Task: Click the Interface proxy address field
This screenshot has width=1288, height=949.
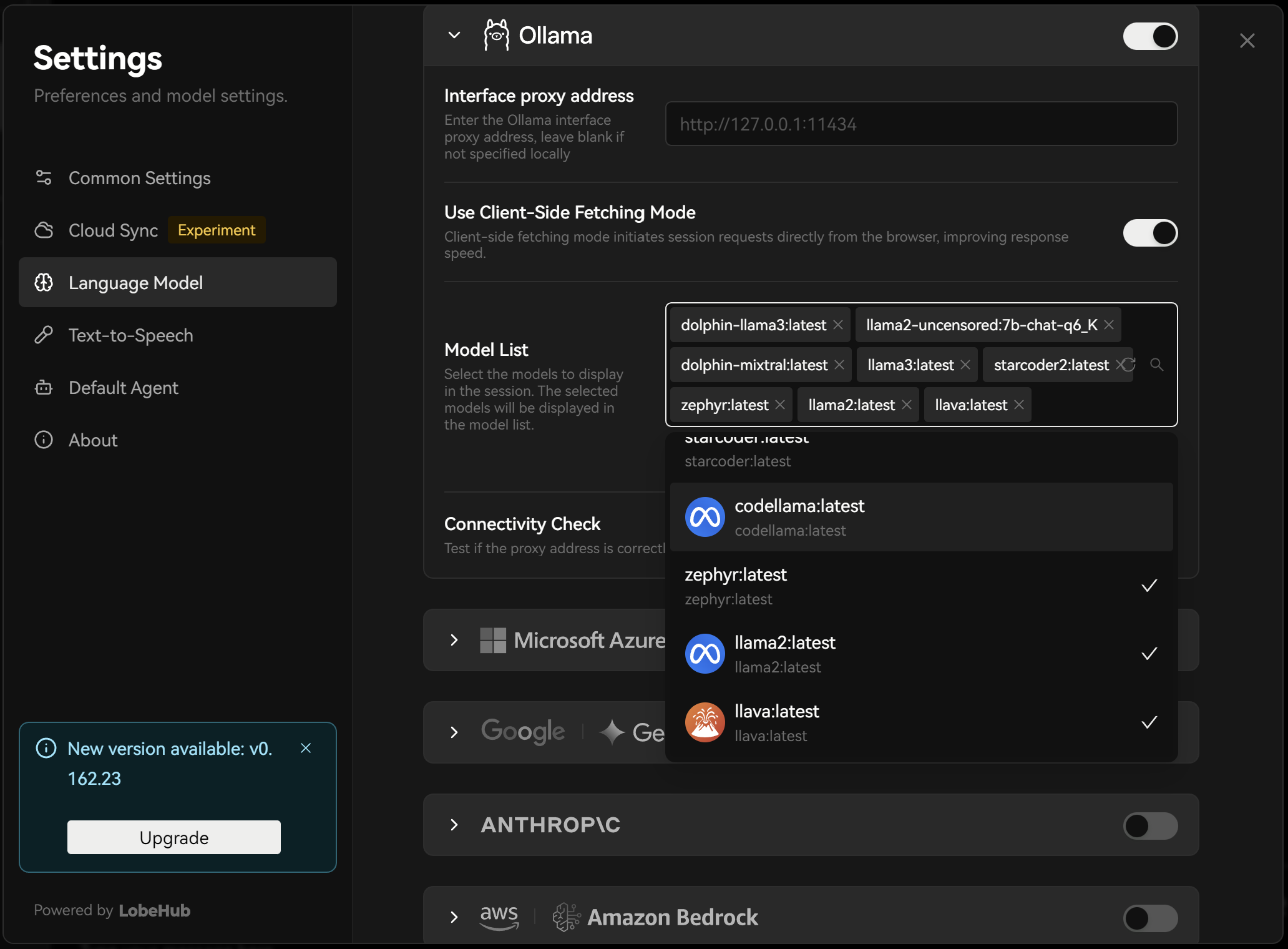Action: [x=922, y=124]
